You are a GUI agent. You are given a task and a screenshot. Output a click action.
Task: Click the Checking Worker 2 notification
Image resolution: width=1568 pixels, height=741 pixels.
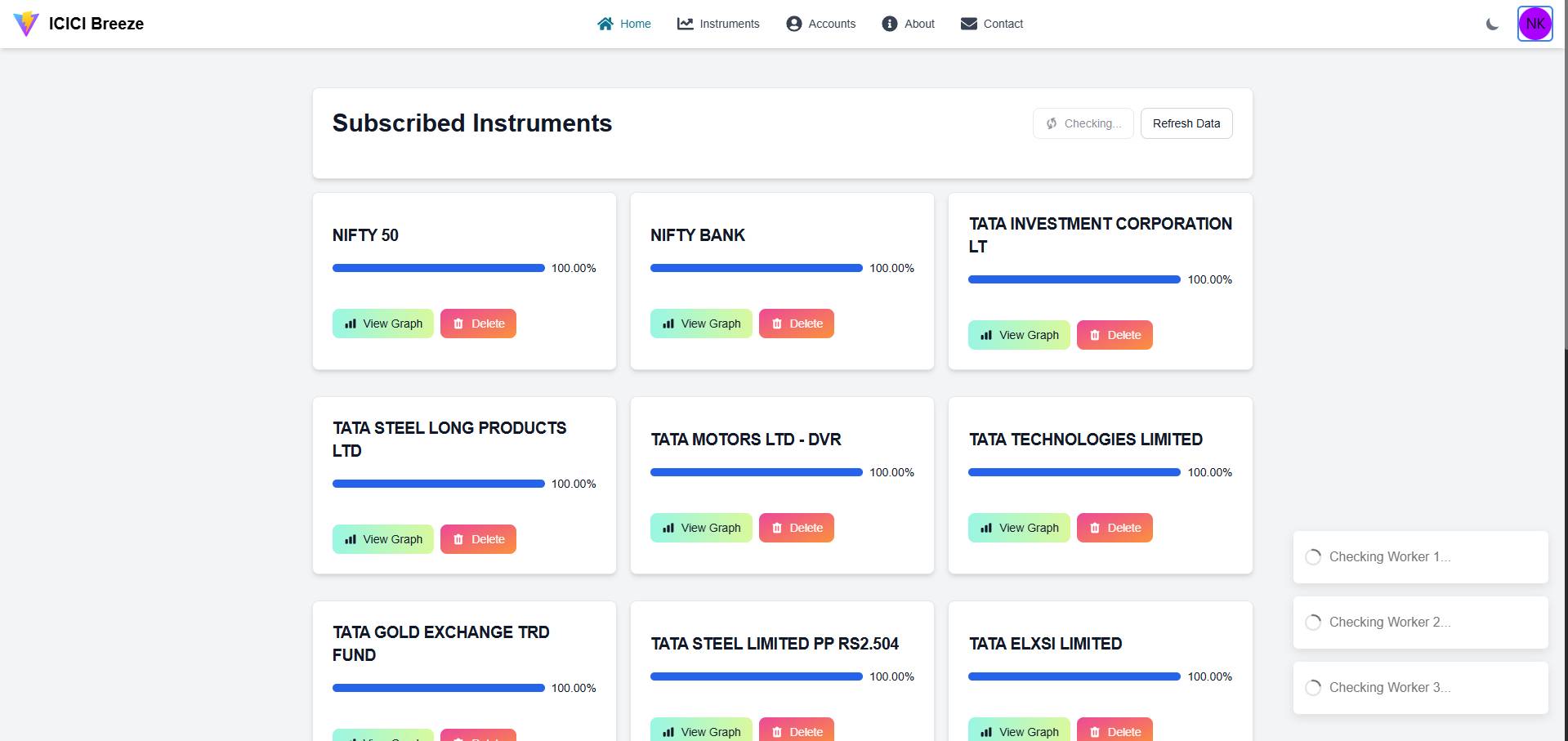tap(1420, 623)
